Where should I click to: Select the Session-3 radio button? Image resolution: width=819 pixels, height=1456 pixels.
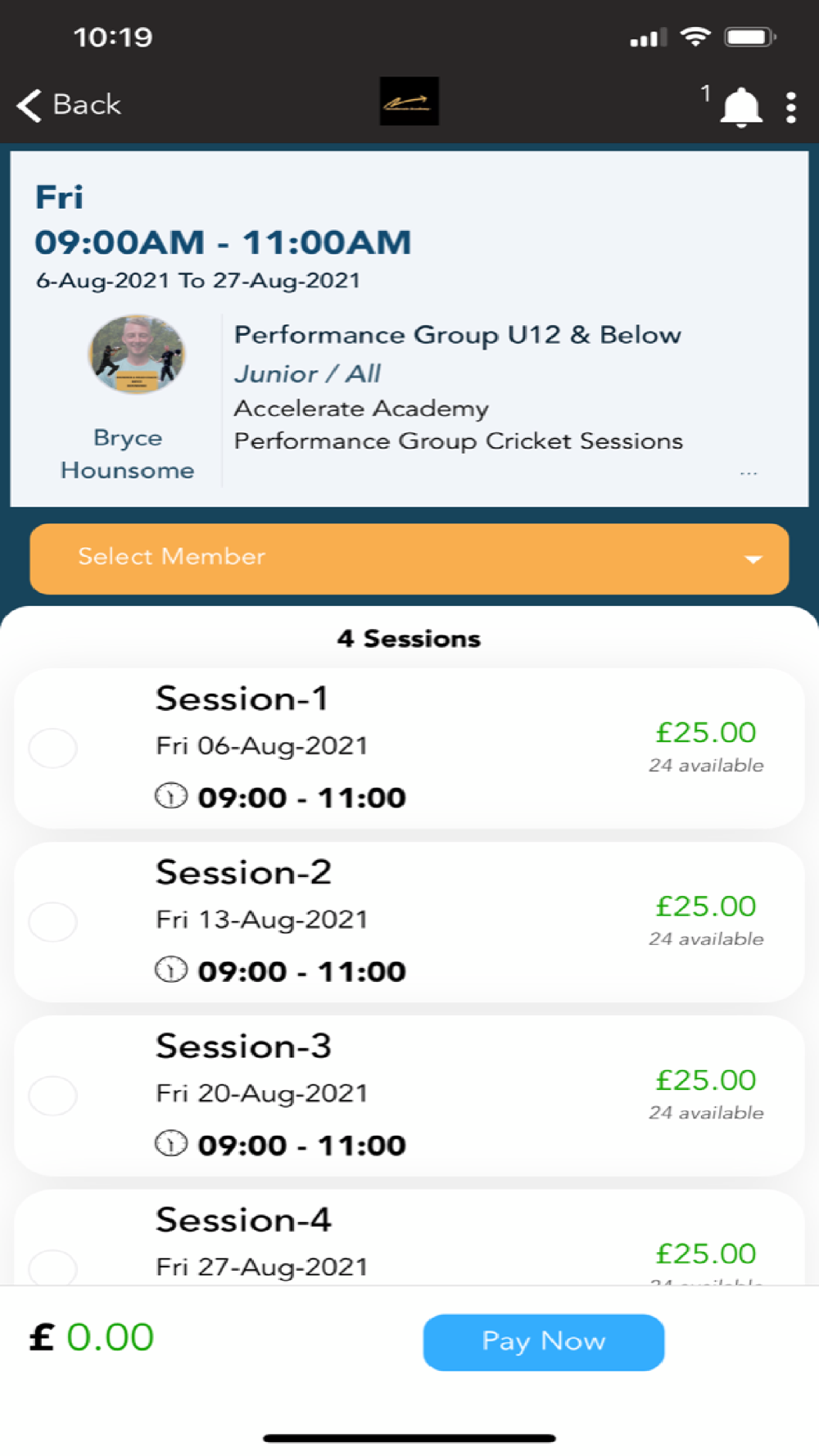53,1096
